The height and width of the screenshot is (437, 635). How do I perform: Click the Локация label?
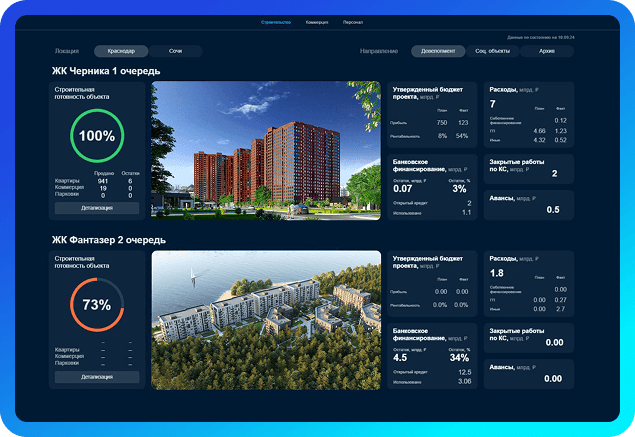67,51
